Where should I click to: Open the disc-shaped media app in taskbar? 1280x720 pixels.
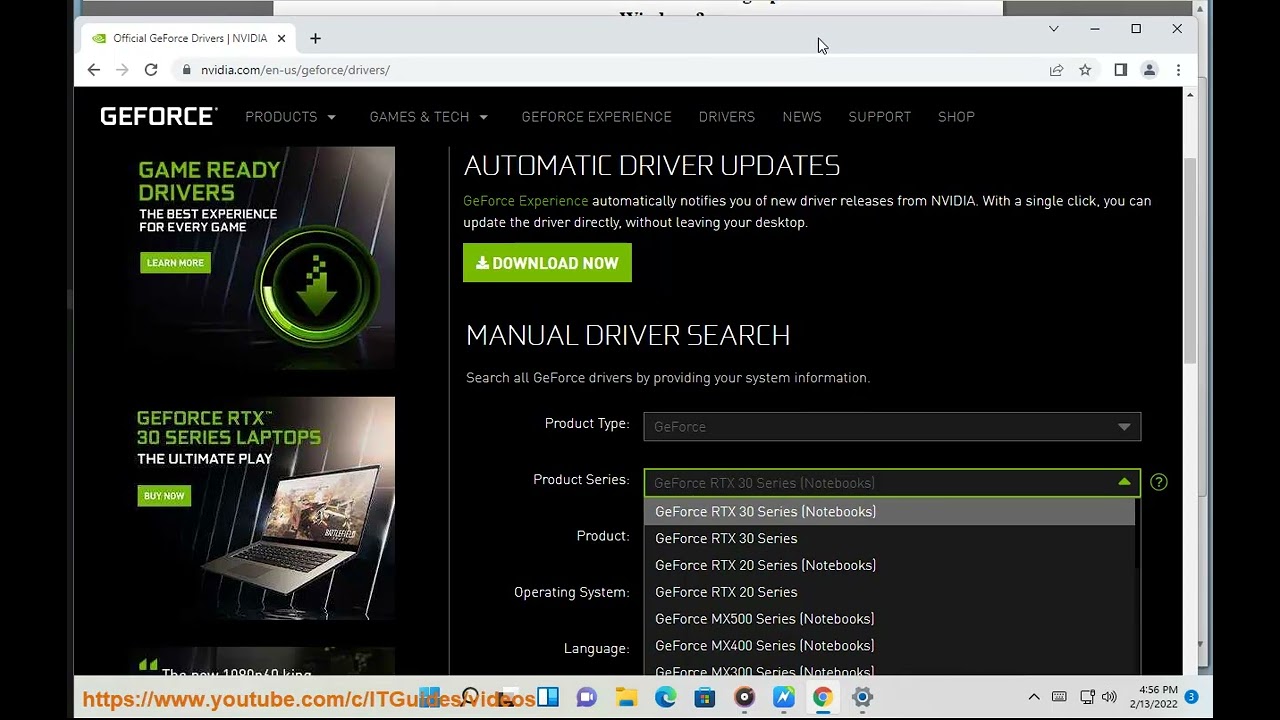click(x=744, y=697)
